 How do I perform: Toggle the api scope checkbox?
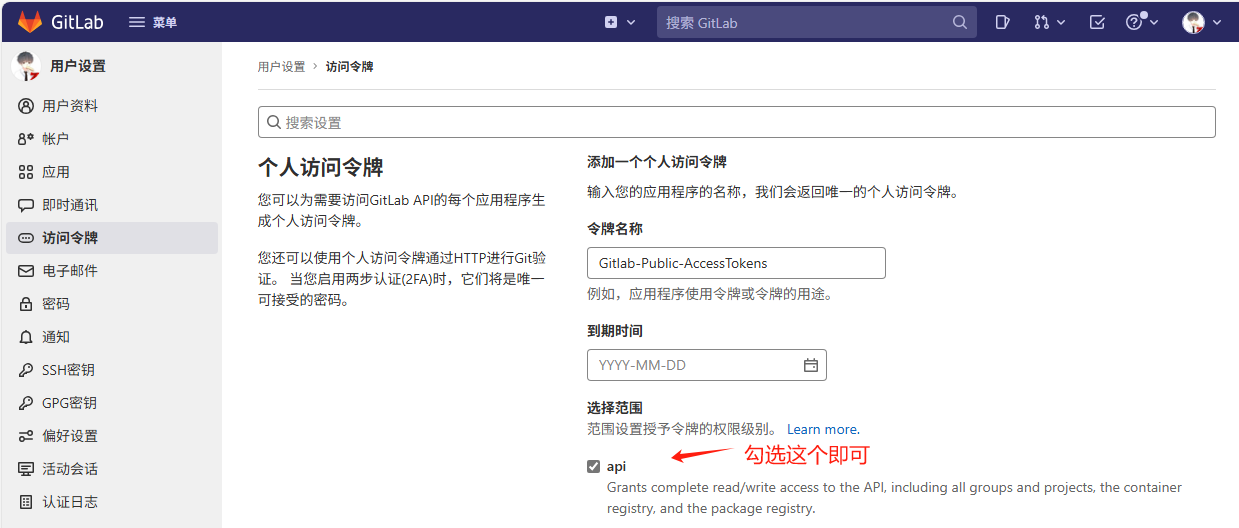tap(594, 466)
